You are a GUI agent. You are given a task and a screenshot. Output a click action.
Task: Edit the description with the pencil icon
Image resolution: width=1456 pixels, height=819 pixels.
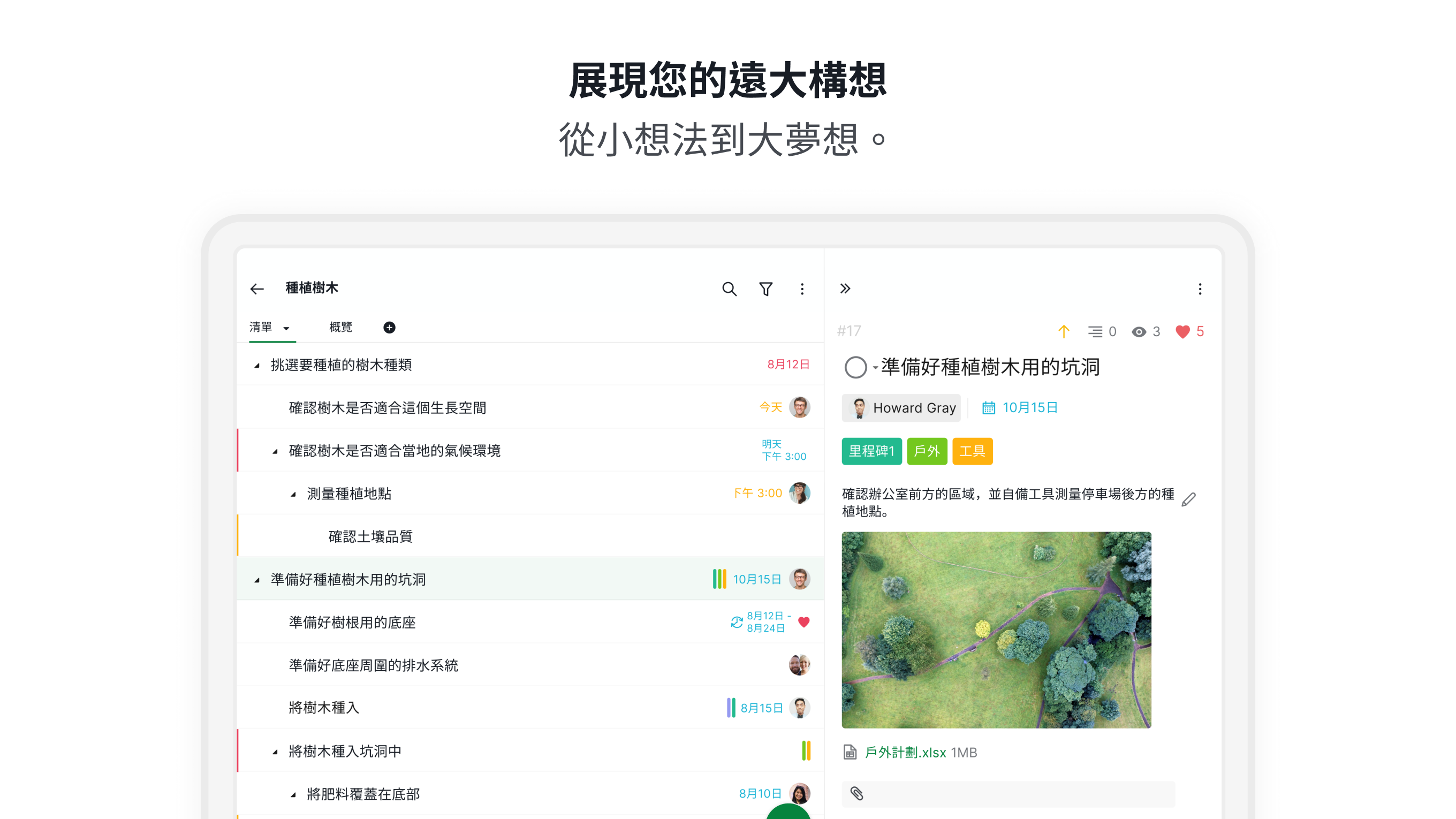(1188, 499)
